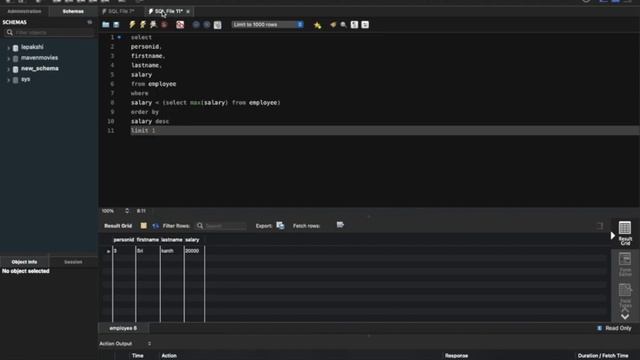Open a SQL script file toolbar icon

point(106,25)
